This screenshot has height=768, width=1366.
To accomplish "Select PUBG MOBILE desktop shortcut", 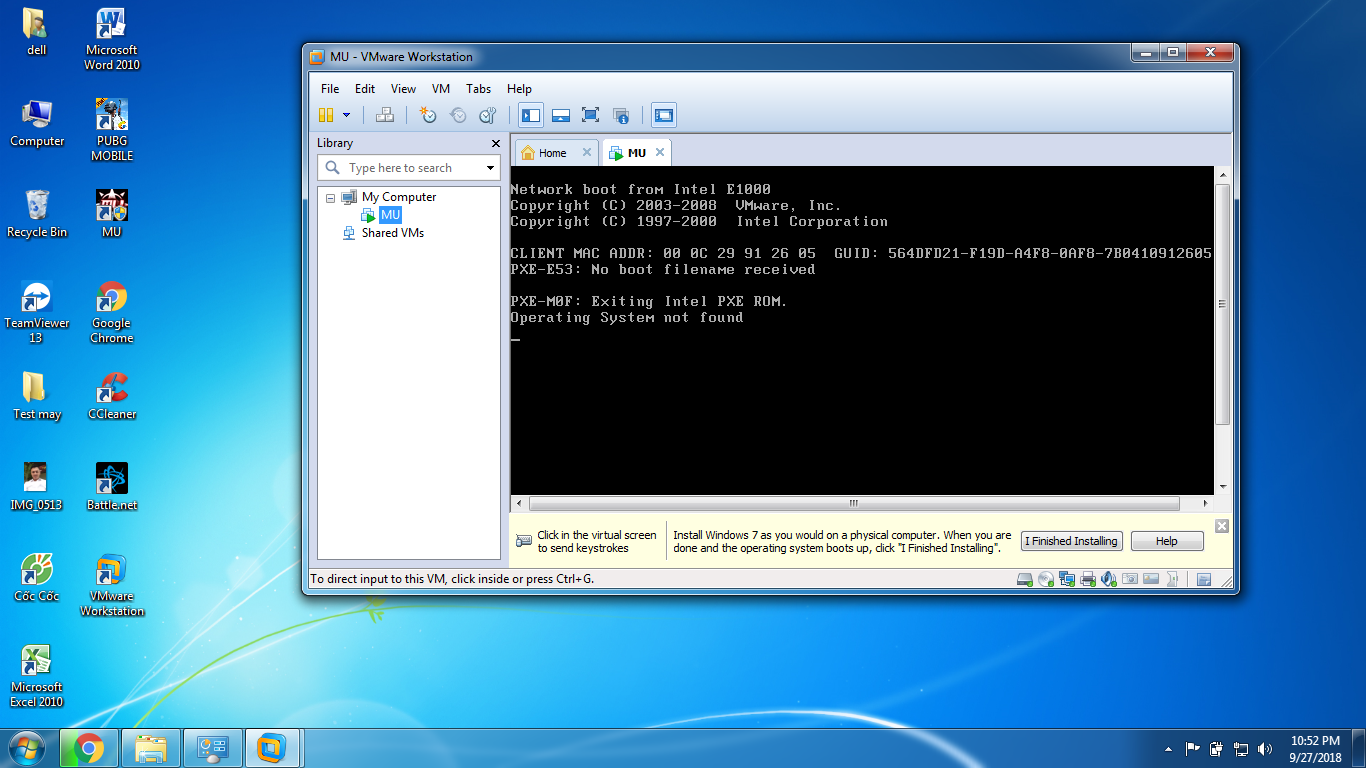I will 112,130.
